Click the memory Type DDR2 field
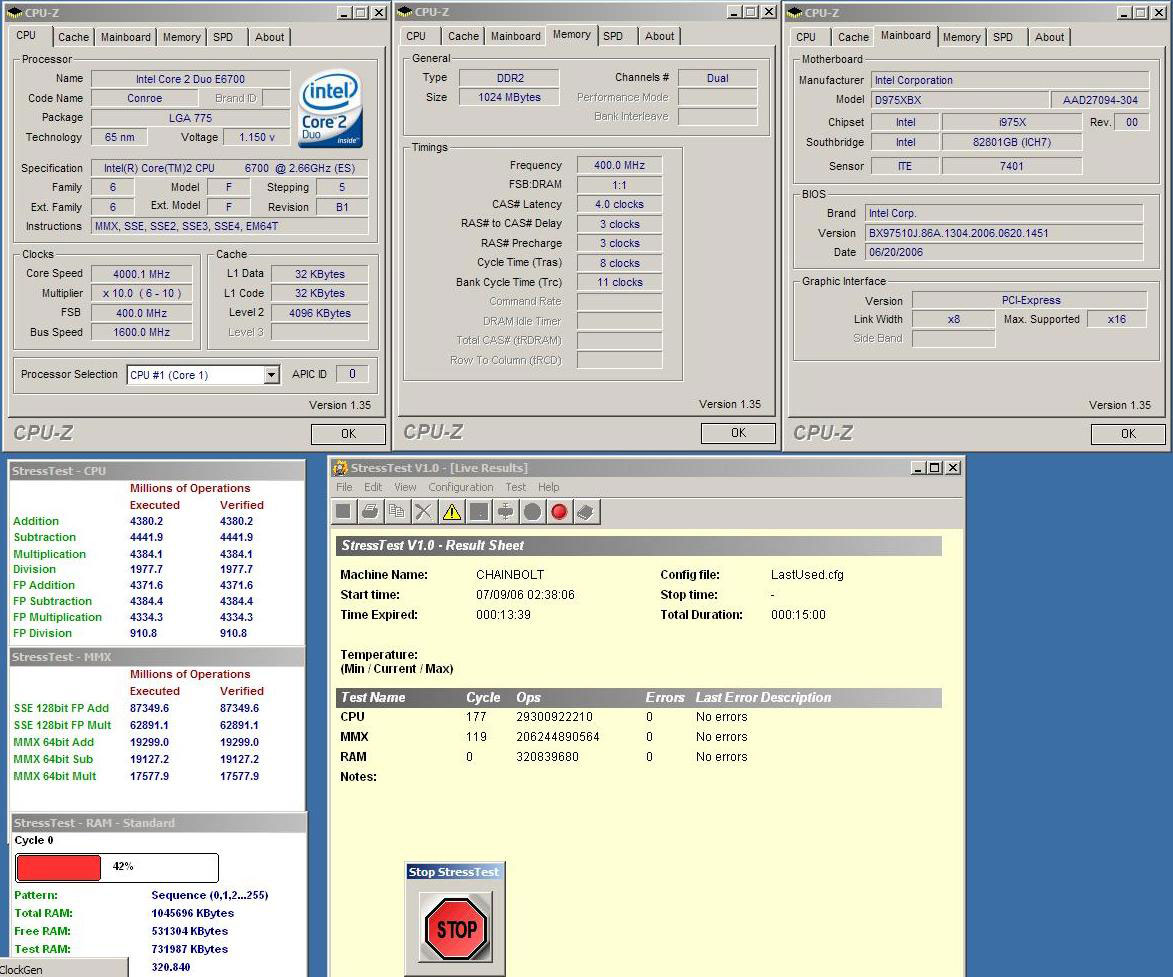 click(509, 78)
